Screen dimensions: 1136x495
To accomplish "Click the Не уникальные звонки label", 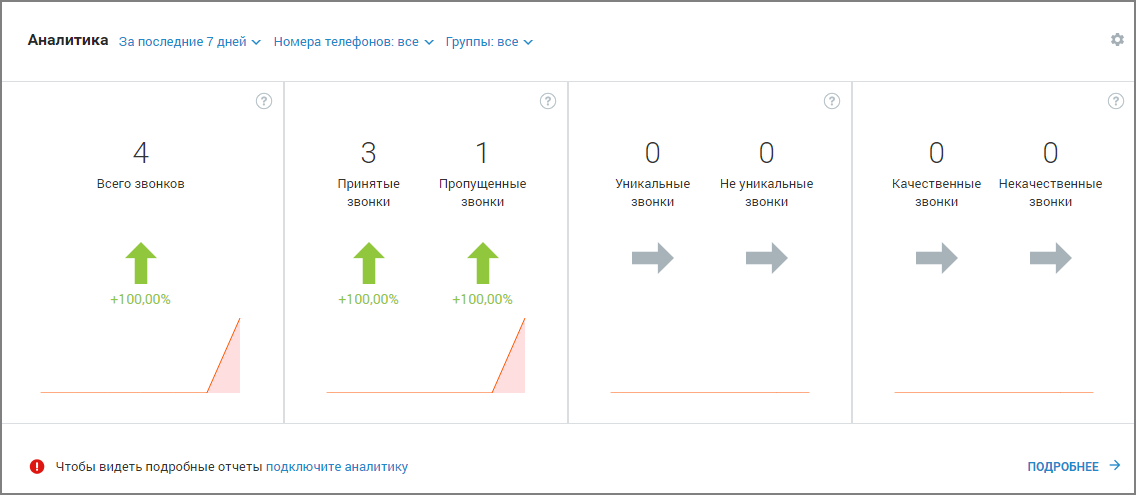I will coord(767,193).
